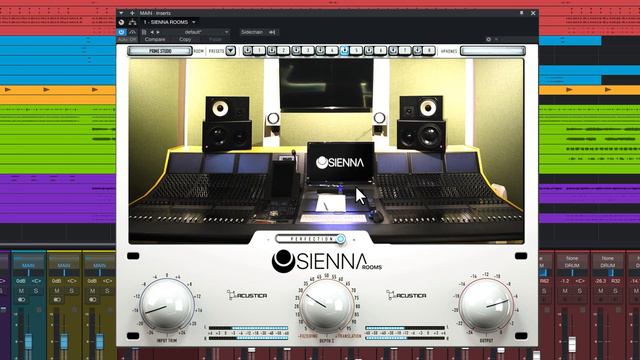Screen dimensions: 640x360
Task: Solo the teal mixer channel
Action: click(36, 291)
